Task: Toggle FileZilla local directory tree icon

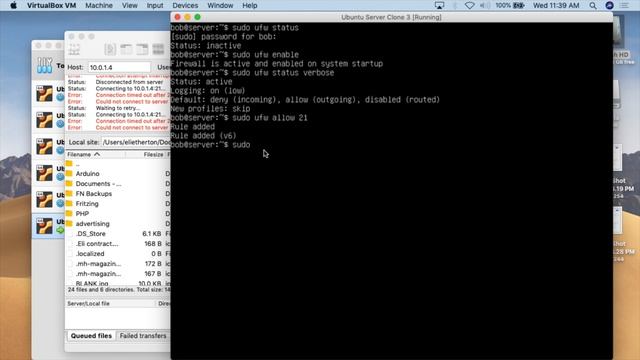Action: [x=126, y=49]
